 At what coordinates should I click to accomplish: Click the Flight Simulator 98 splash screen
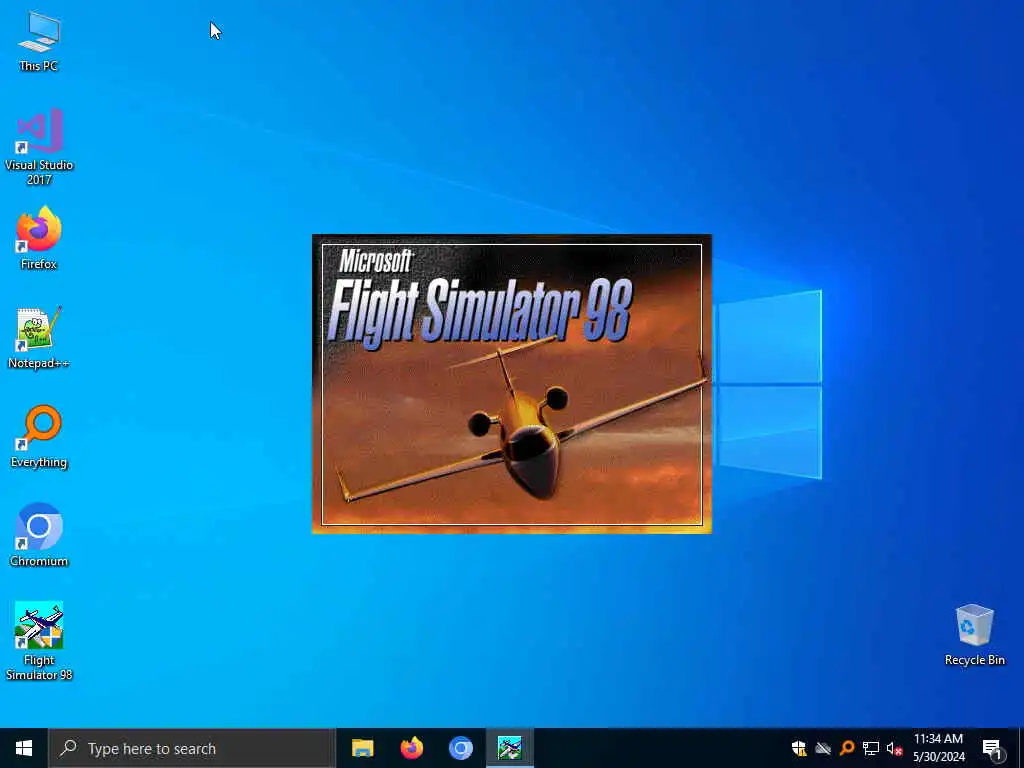click(x=512, y=384)
